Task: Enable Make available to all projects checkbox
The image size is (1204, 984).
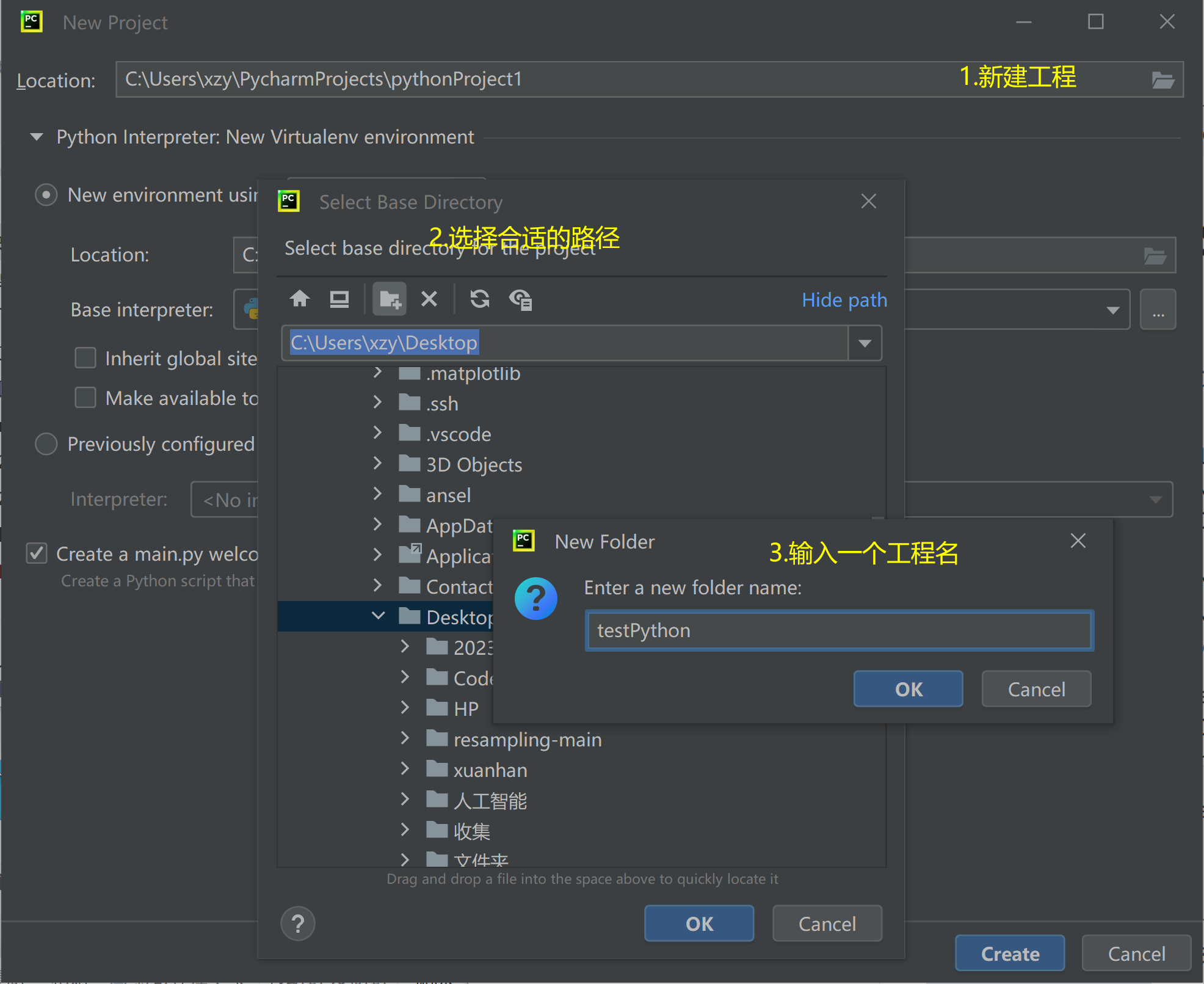Action: pyautogui.click(x=85, y=398)
